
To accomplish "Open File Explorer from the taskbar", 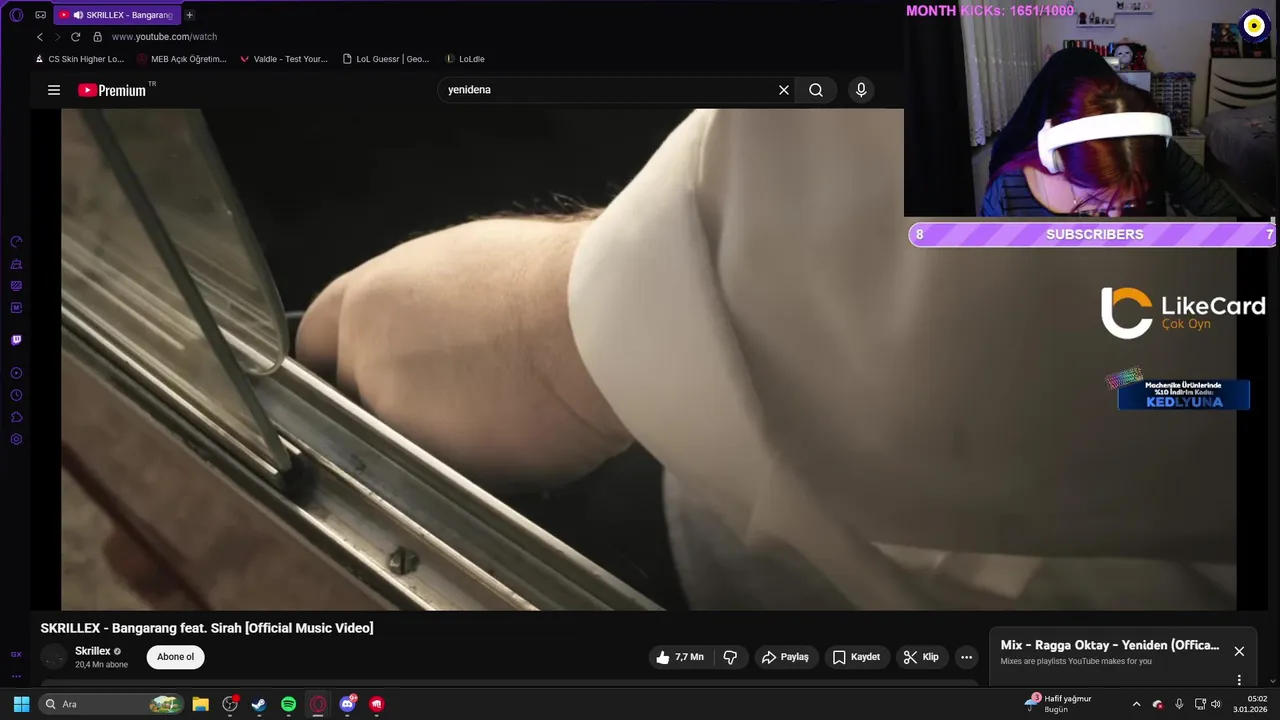I will point(200,704).
